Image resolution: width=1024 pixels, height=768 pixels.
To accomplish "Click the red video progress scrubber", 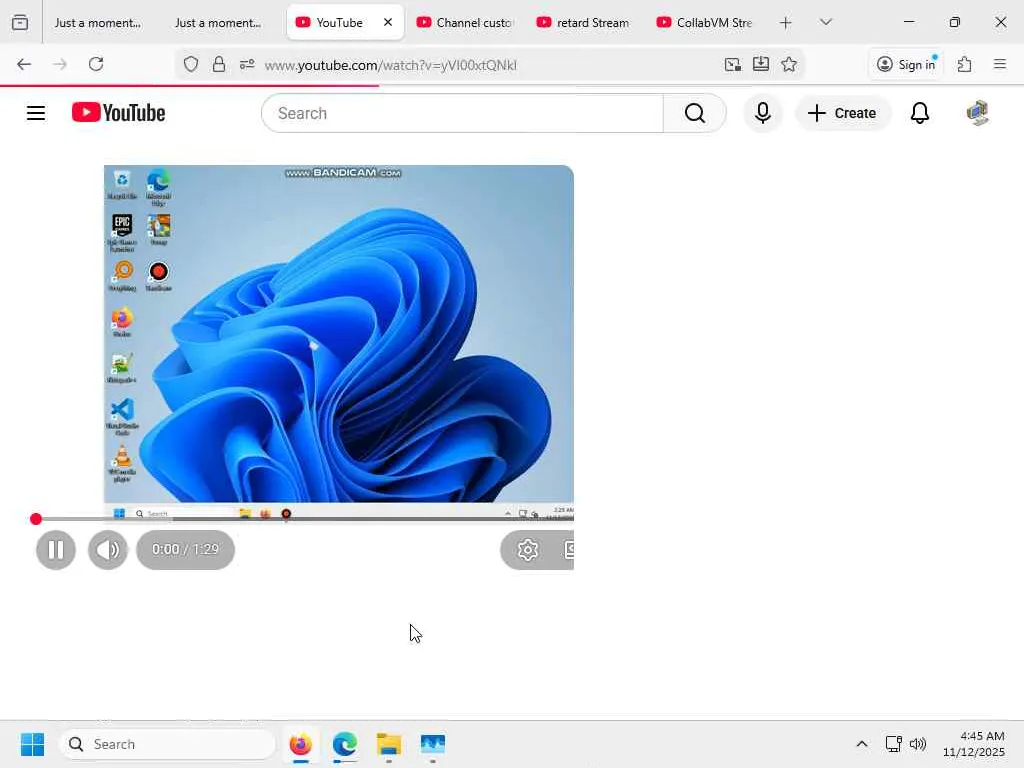I will click(x=36, y=519).
